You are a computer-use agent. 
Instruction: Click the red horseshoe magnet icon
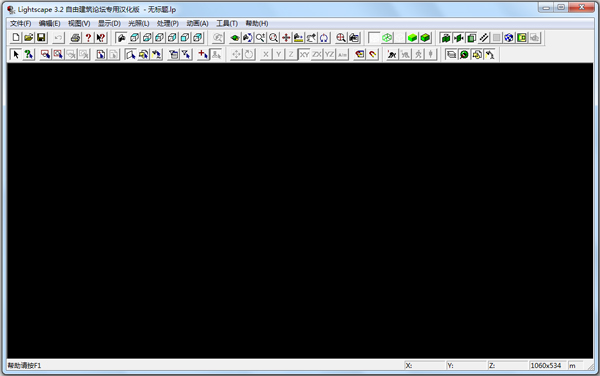pos(372,54)
